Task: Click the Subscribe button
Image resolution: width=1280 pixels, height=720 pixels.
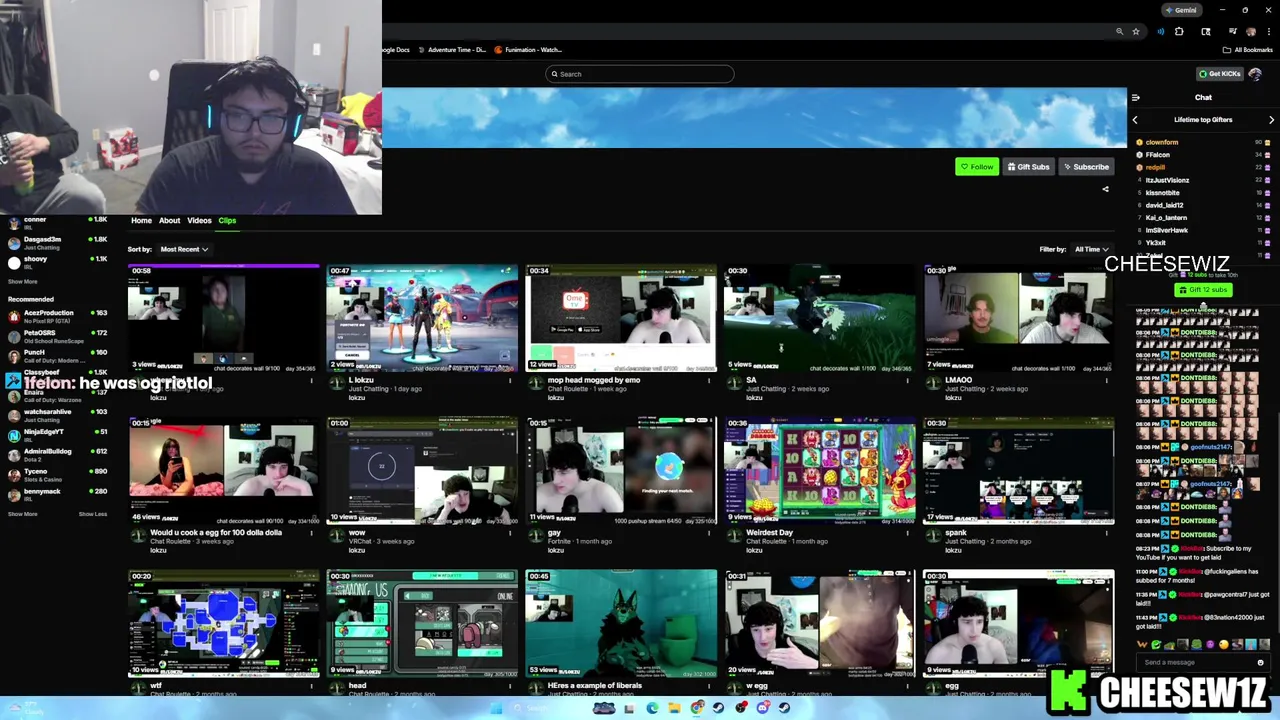Action: 1086,167
